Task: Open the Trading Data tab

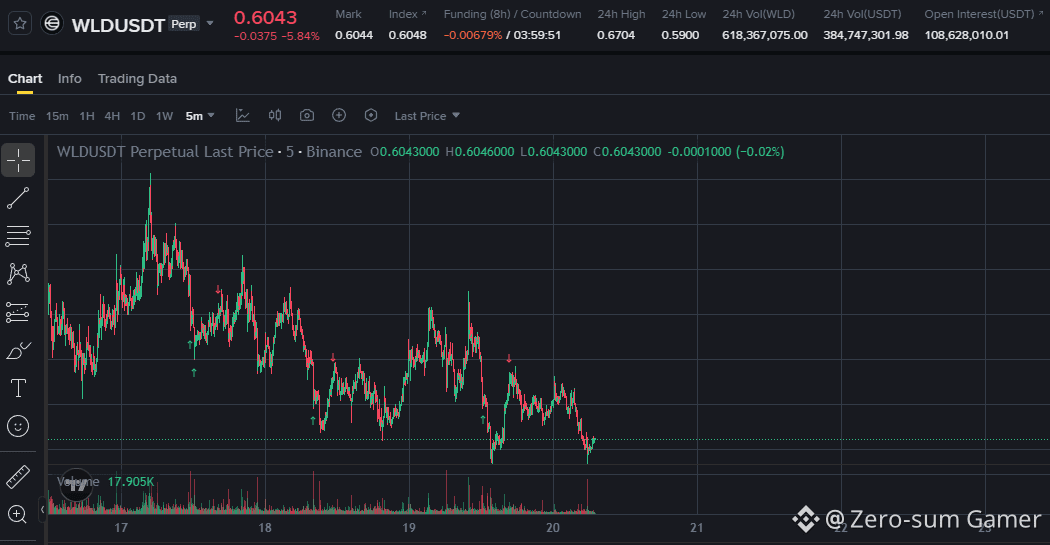Action: coord(137,78)
